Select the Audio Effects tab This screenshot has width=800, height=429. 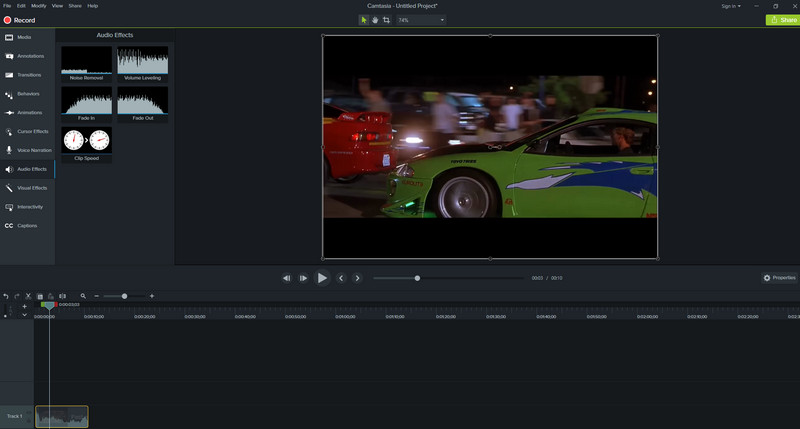click(x=27, y=169)
